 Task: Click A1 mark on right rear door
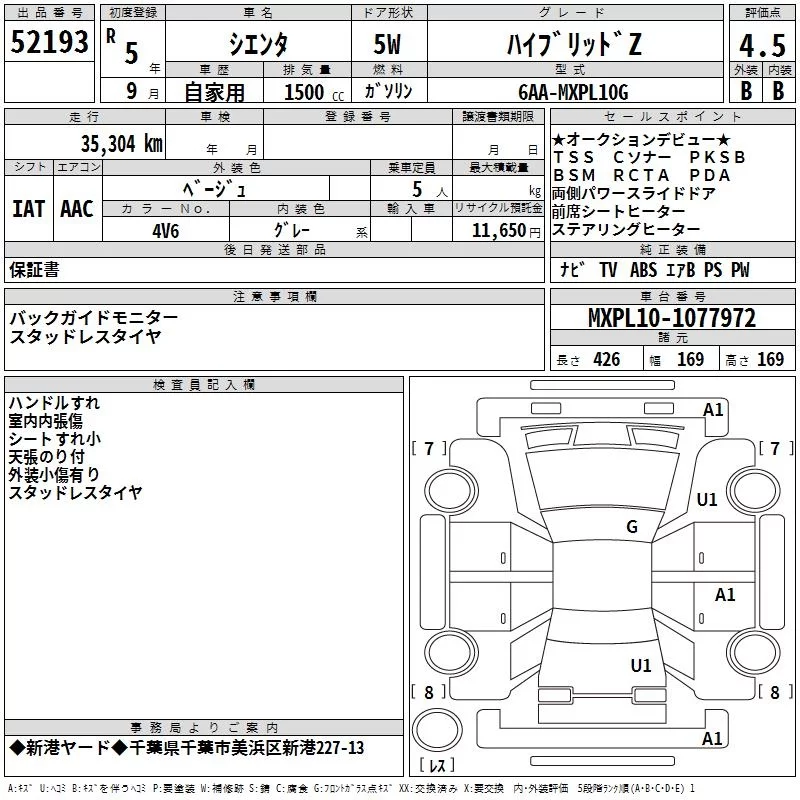click(x=724, y=594)
